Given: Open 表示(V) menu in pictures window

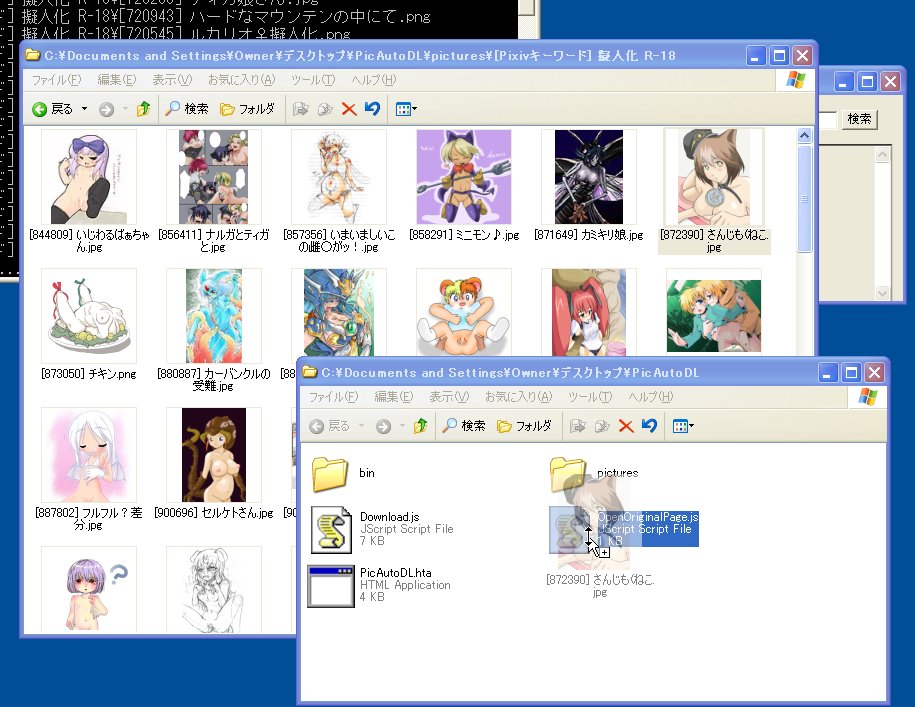Looking at the screenshot, I should 172,79.
